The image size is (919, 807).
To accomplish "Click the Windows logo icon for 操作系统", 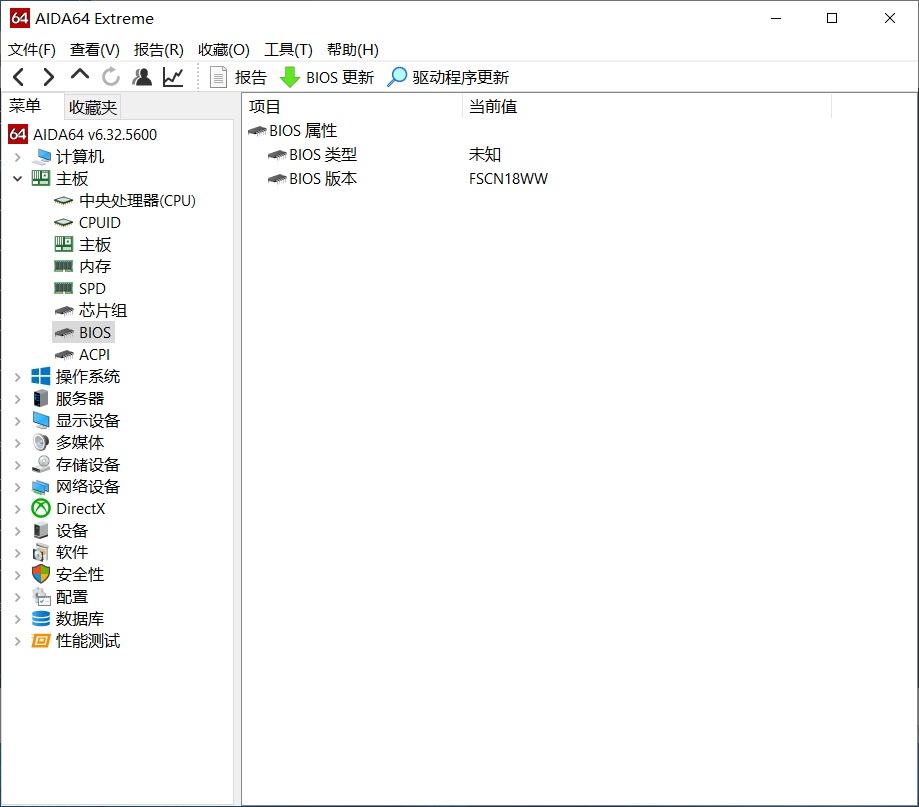I will click(40, 376).
